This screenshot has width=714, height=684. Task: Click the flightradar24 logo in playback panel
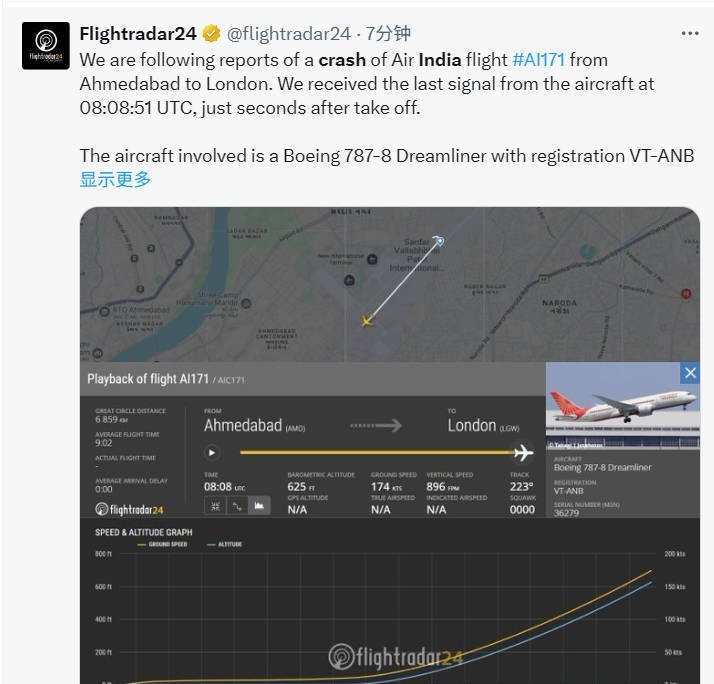pos(129,509)
